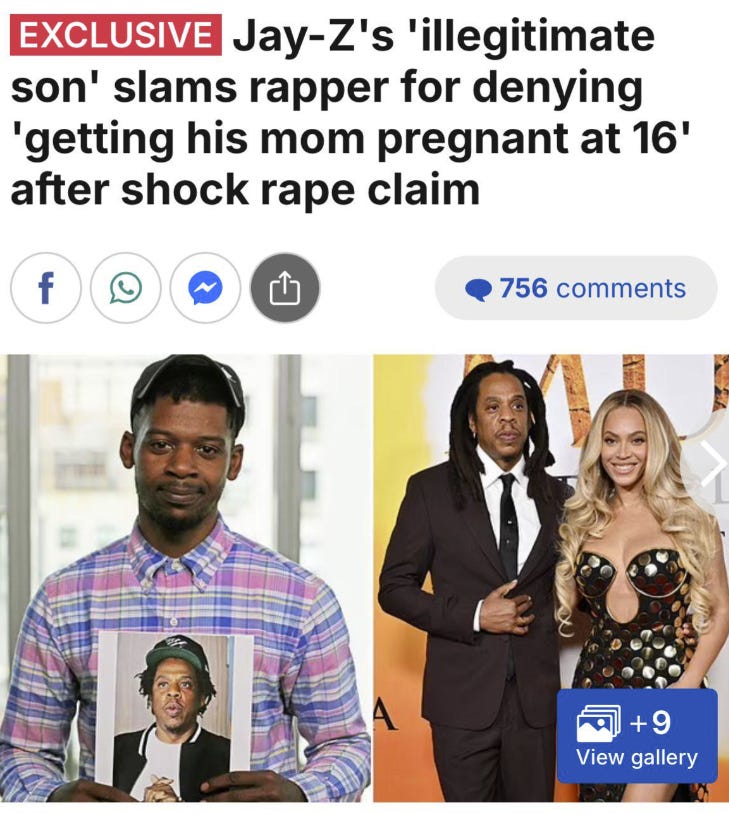Open the 756 comments section
The image size is (729, 814).
pos(576,288)
